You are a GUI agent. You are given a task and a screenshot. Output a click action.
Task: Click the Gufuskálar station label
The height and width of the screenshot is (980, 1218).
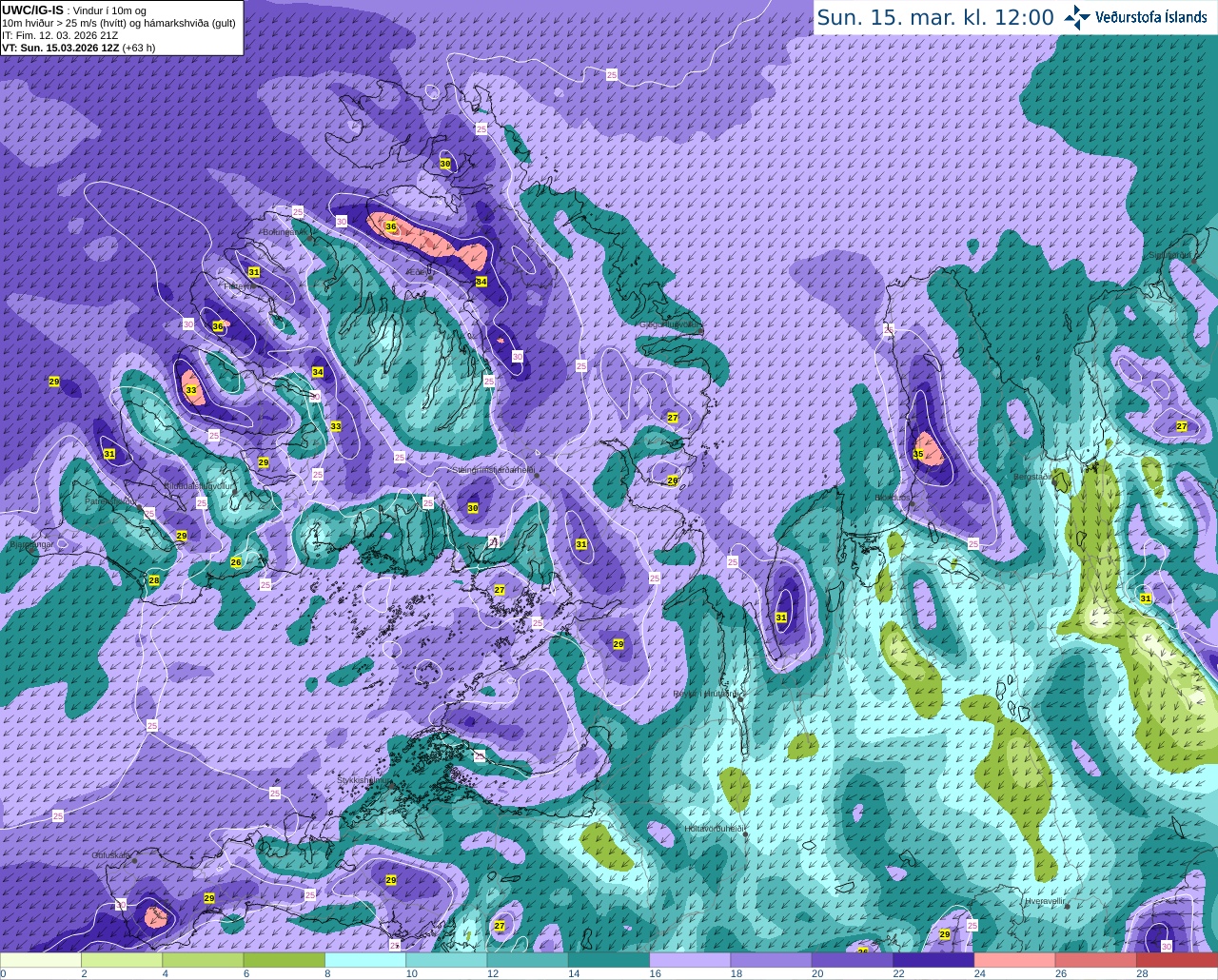click(x=111, y=855)
